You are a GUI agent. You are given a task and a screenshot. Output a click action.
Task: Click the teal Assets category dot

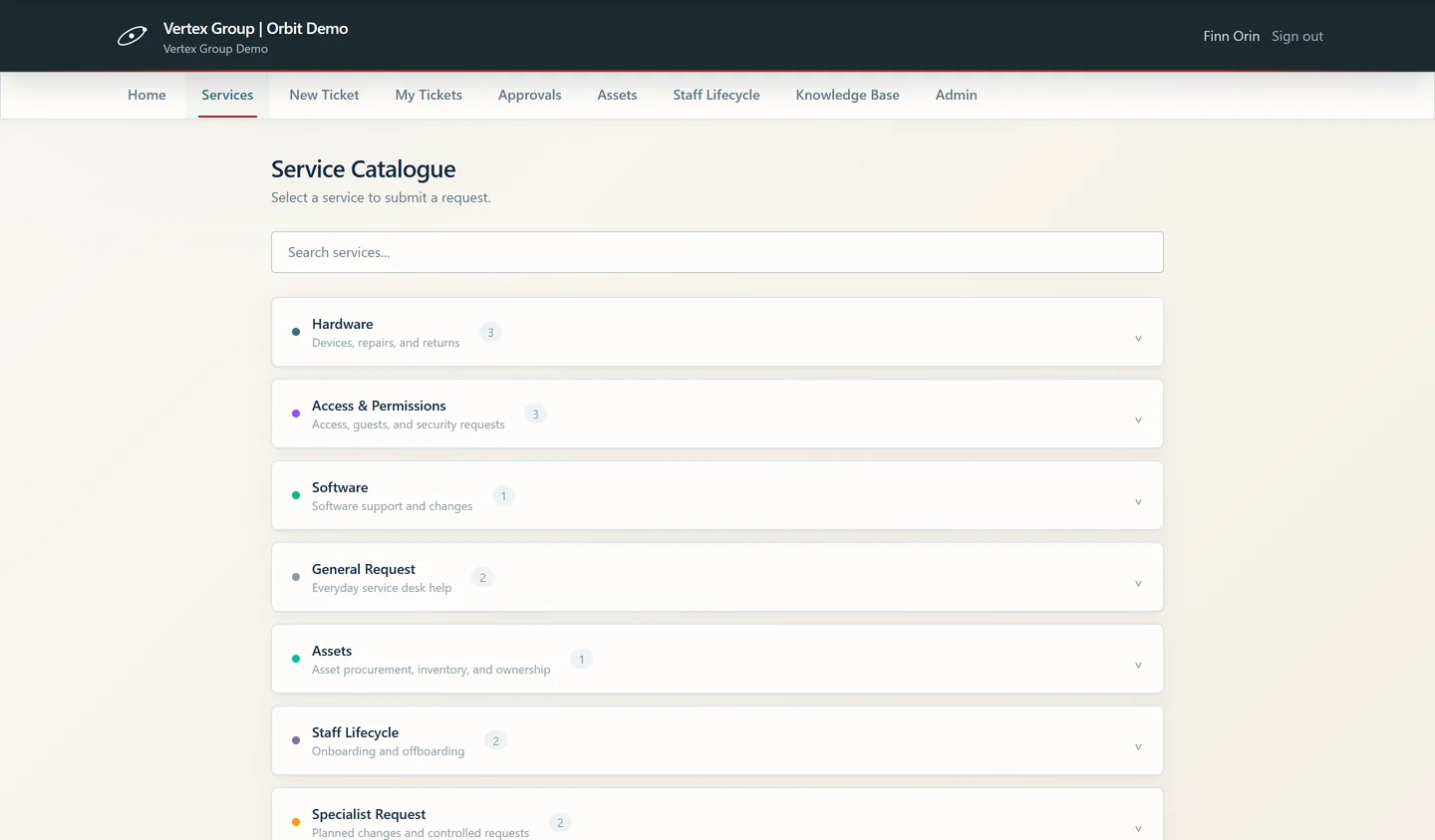pos(296,659)
